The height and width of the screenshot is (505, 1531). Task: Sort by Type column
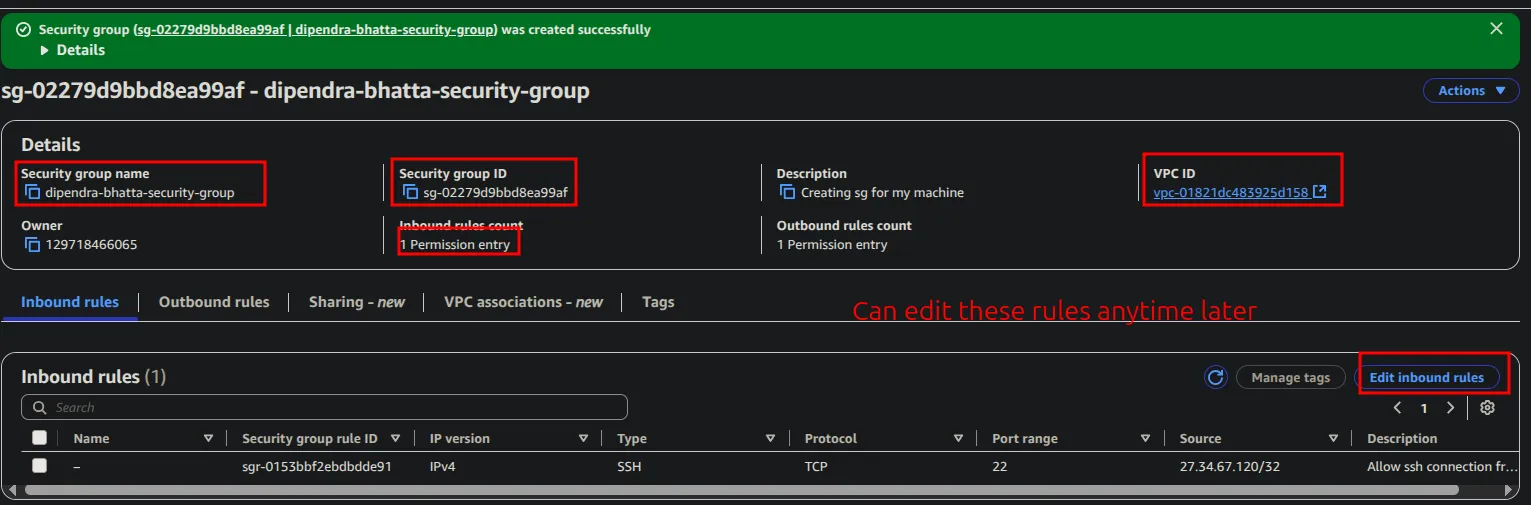[x=770, y=438]
